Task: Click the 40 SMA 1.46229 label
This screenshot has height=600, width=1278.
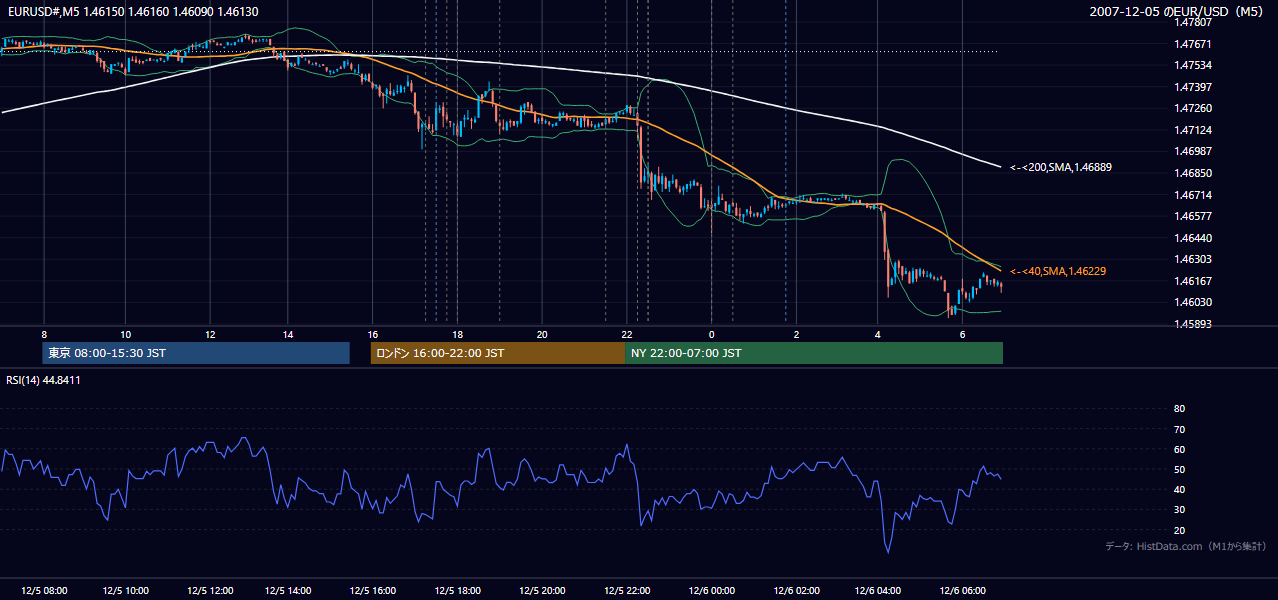Action: click(x=1058, y=271)
